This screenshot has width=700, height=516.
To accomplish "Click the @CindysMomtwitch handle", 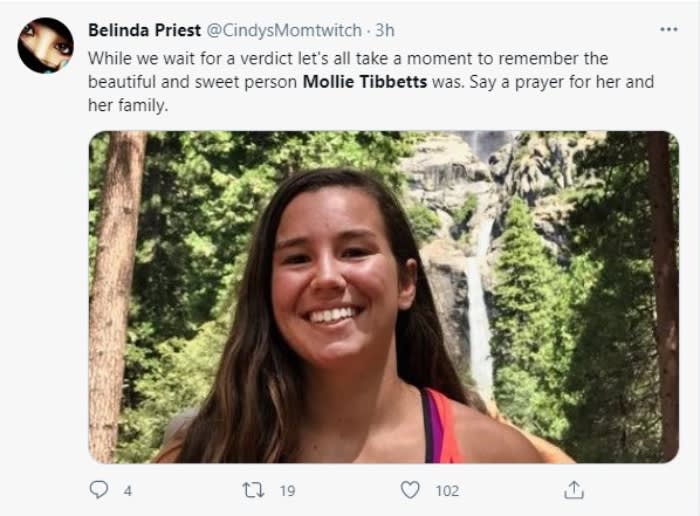I will [283, 30].
